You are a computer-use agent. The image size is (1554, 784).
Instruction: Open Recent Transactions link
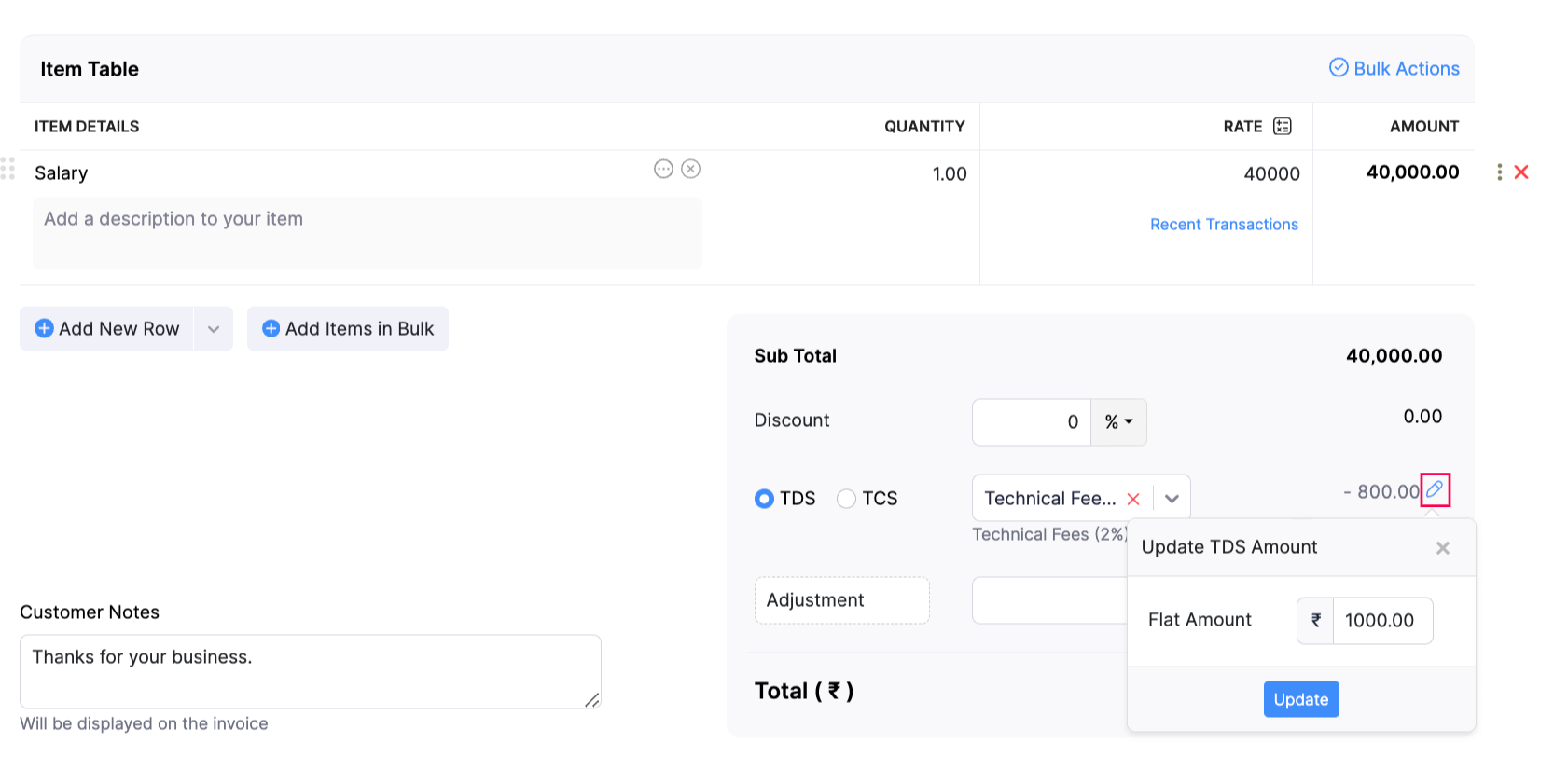coord(1224,225)
